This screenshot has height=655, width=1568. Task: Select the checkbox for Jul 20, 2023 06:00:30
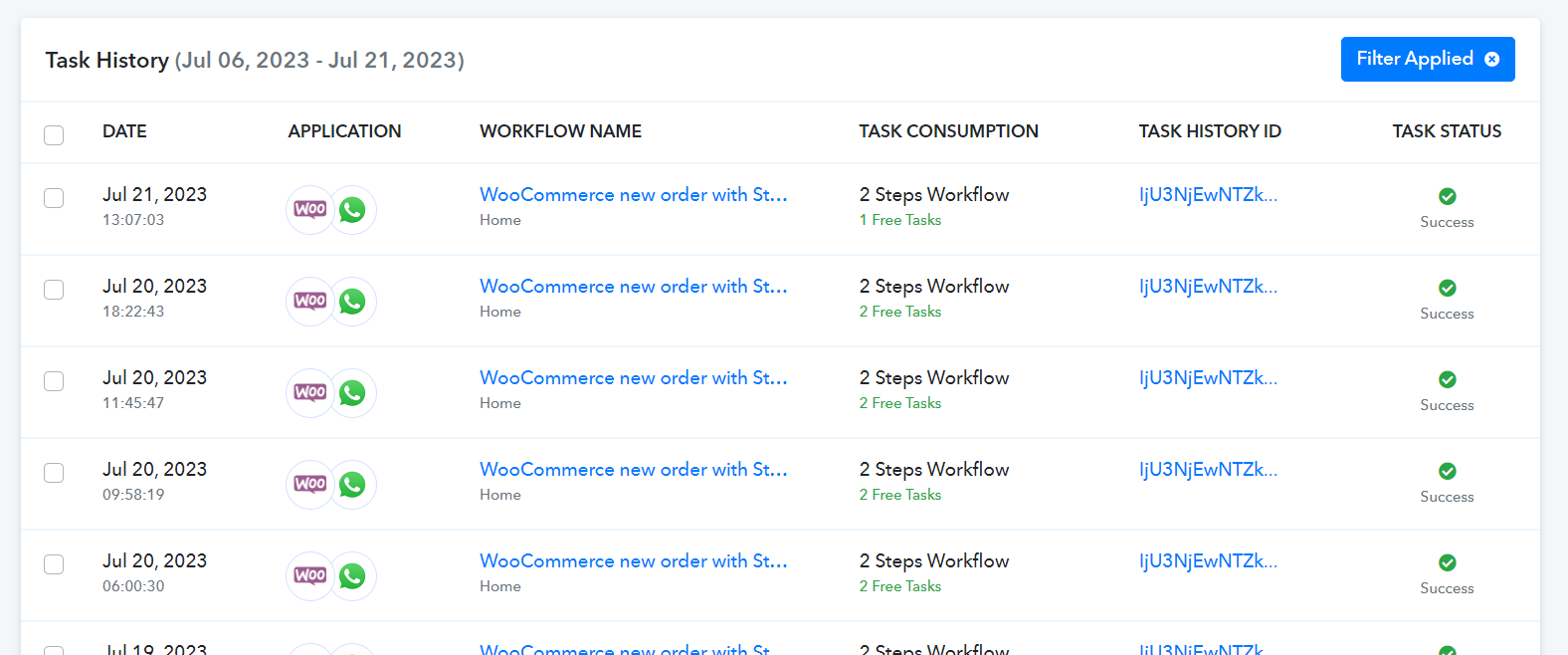[x=54, y=564]
